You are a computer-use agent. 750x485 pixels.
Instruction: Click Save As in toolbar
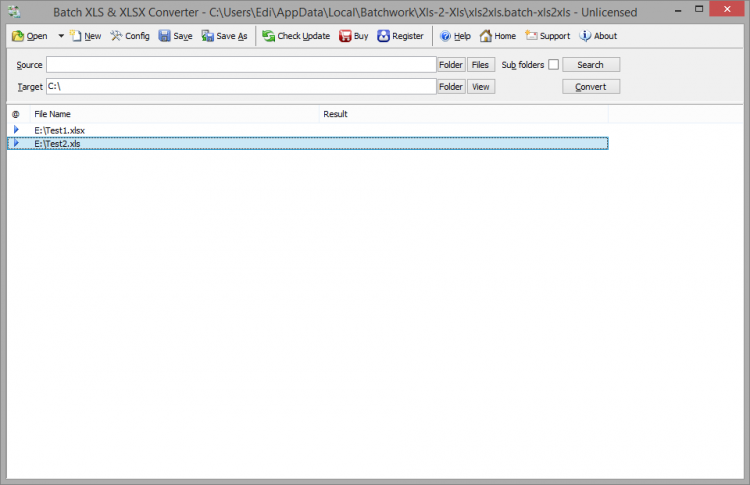pos(224,36)
